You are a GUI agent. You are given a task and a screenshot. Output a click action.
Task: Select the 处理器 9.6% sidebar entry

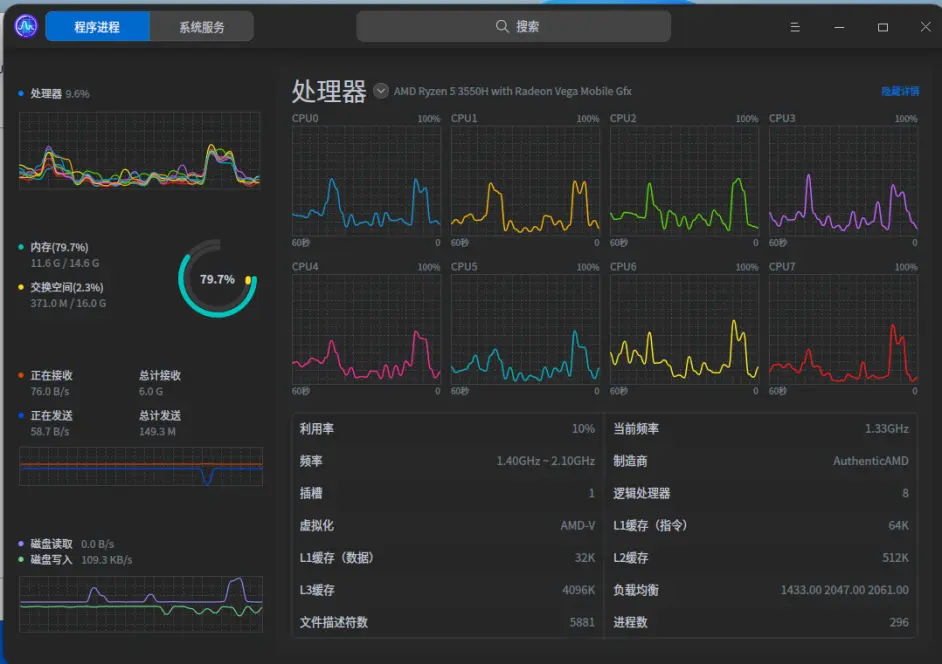tap(54, 94)
